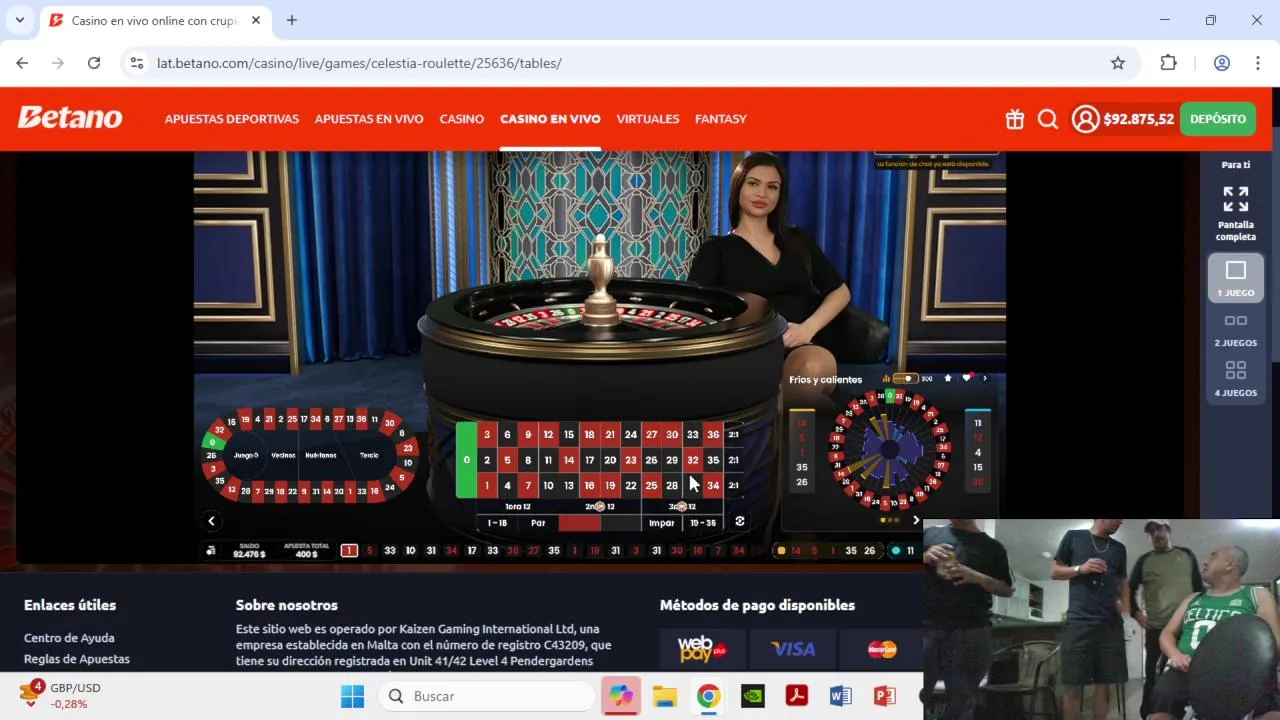Open PowerPoint from the taskbar
This screenshot has height=720, width=1280.
tap(884, 696)
